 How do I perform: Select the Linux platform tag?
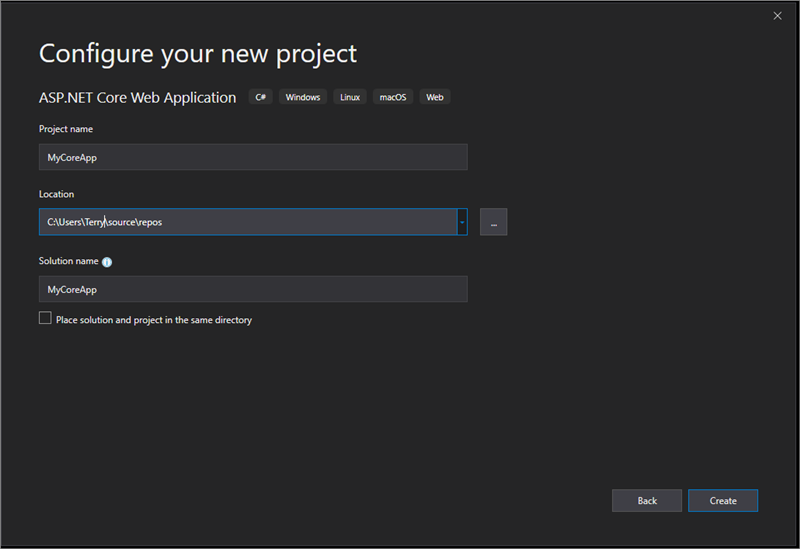349,97
